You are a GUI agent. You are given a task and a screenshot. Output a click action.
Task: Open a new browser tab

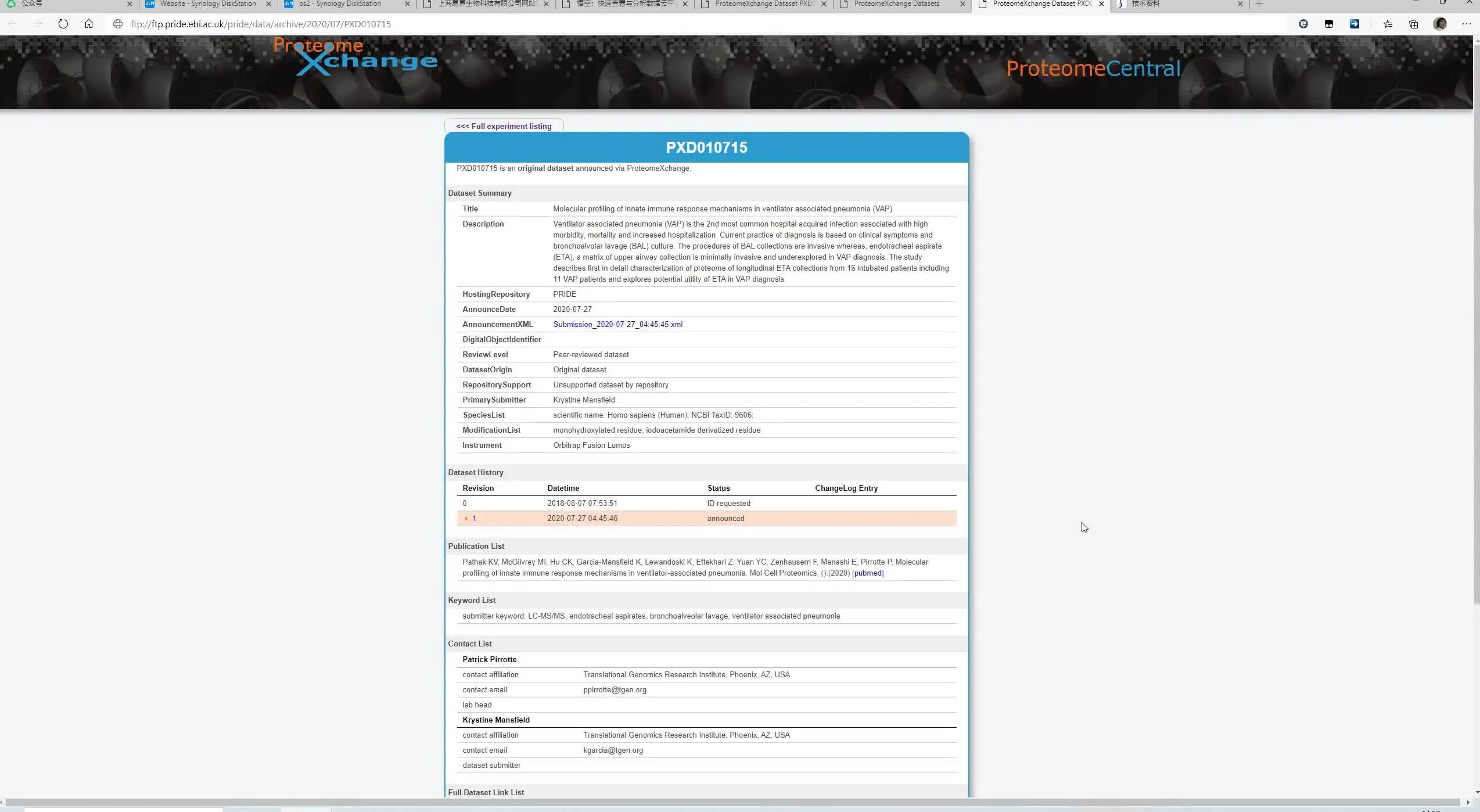[x=1259, y=4]
